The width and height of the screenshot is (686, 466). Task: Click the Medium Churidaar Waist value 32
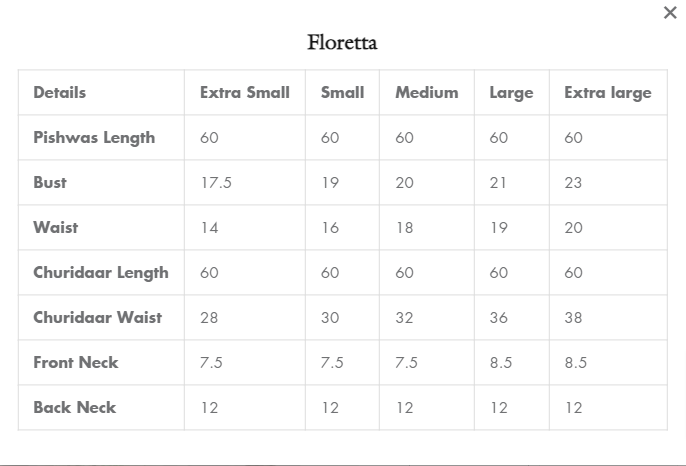(404, 318)
